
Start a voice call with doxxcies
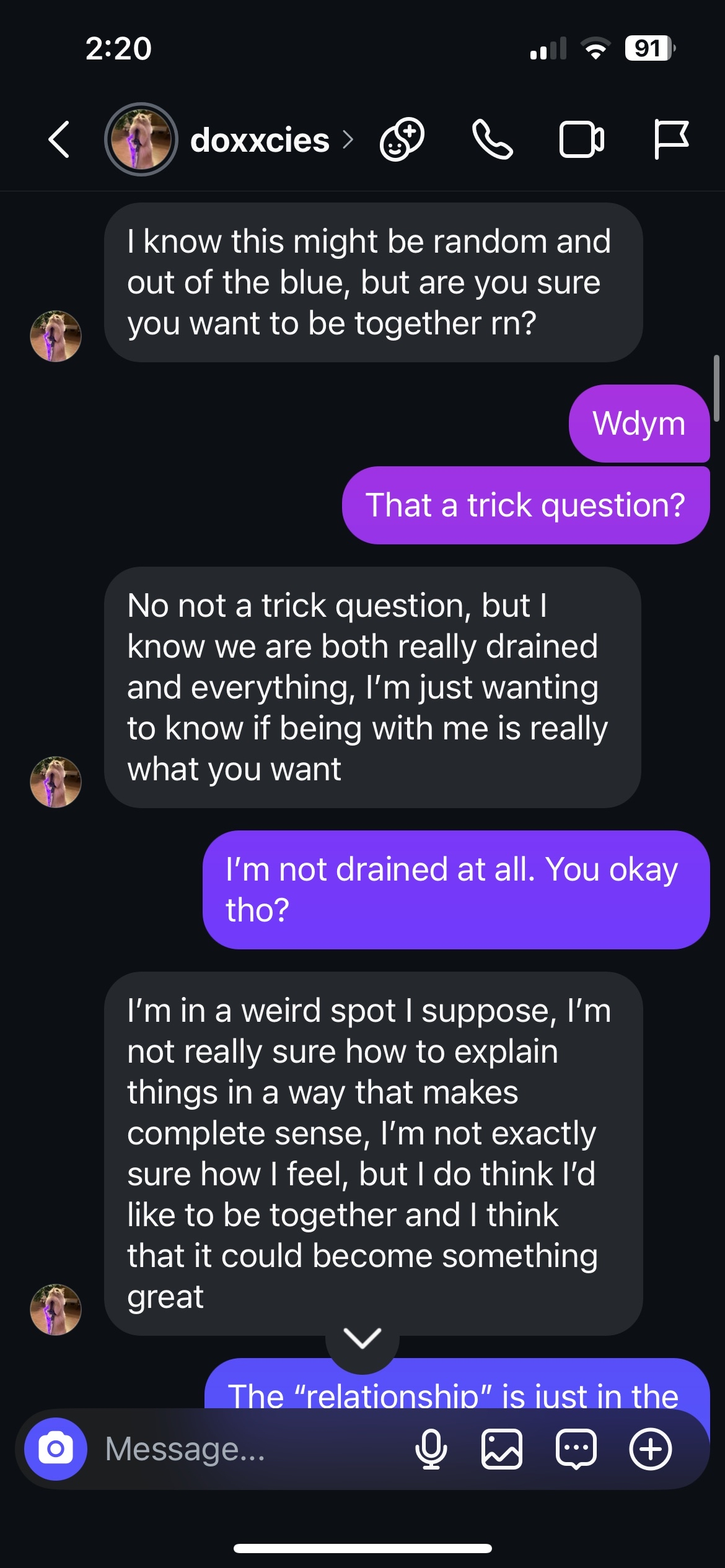click(x=493, y=139)
